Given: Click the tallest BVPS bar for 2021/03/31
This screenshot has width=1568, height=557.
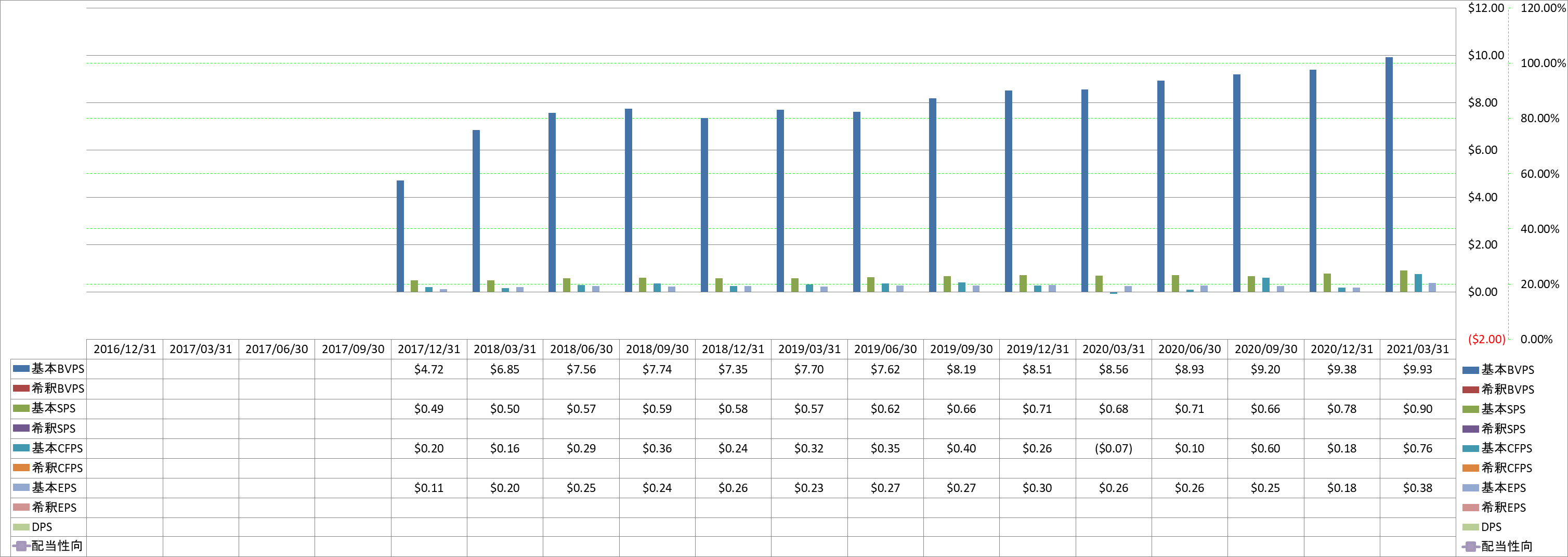Looking at the screenshot, I should coord(1389,175).
